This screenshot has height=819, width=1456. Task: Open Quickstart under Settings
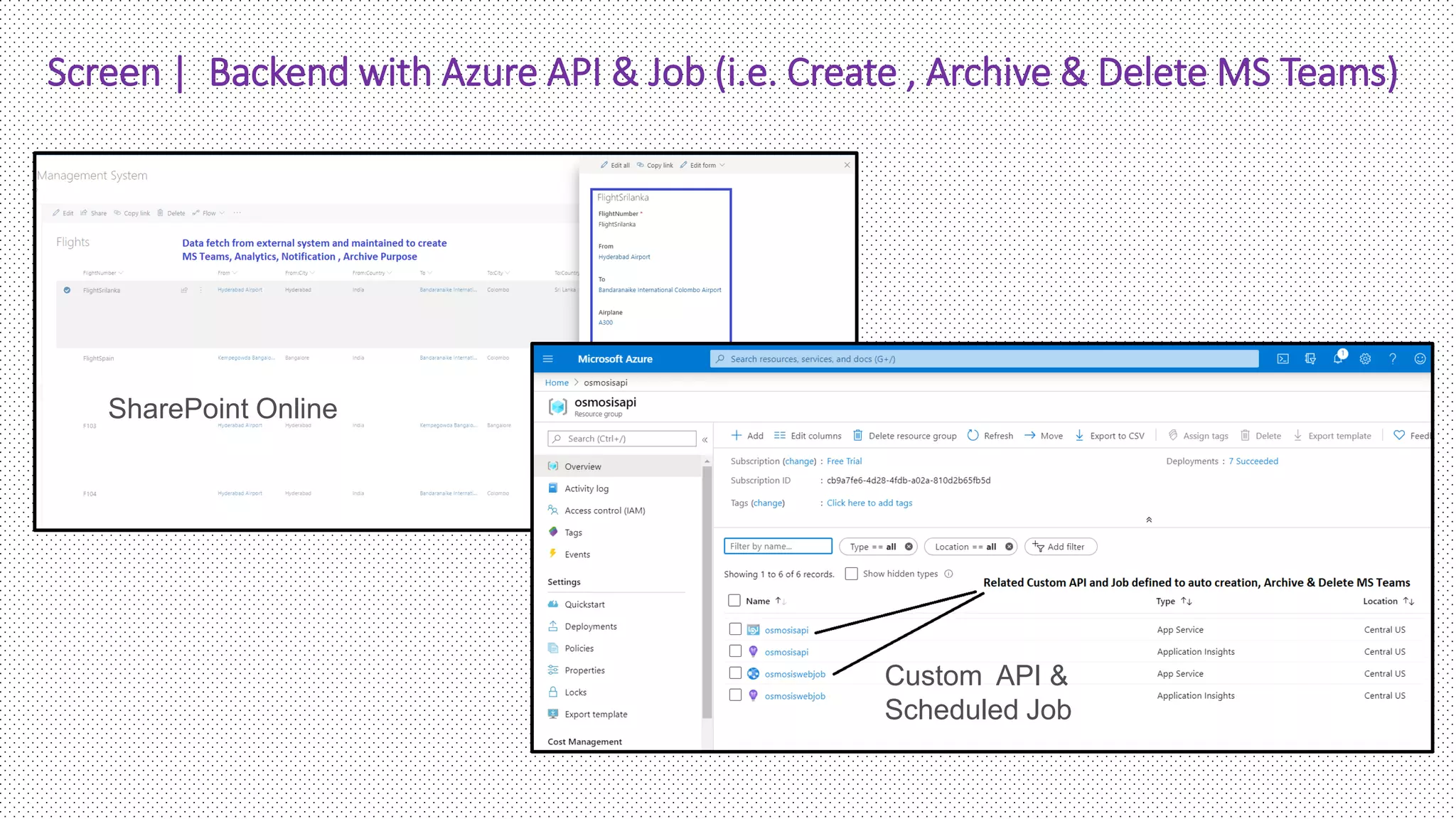pos(577,604)
